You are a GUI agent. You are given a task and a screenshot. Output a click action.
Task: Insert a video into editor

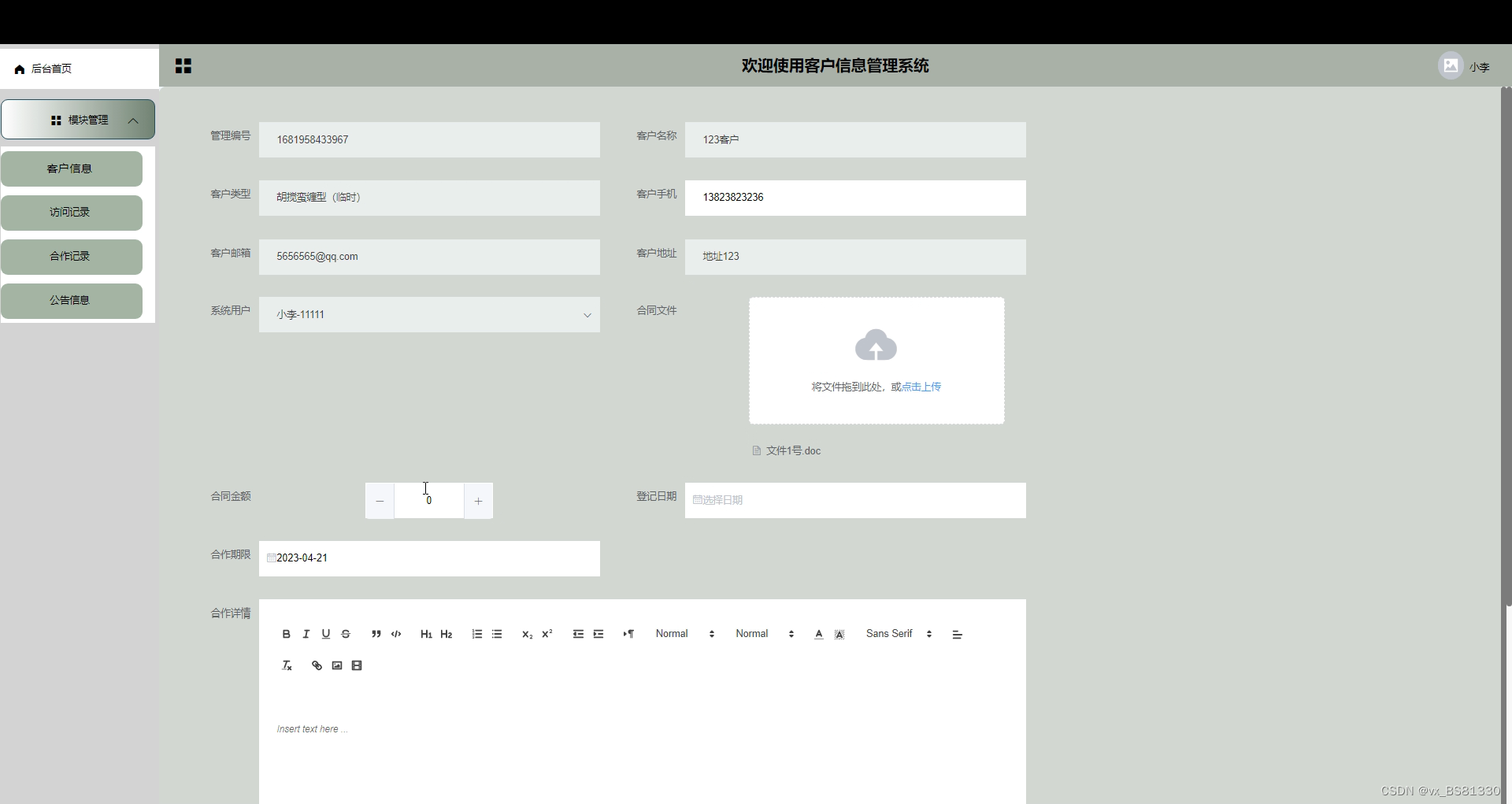(x=357, y=665)
